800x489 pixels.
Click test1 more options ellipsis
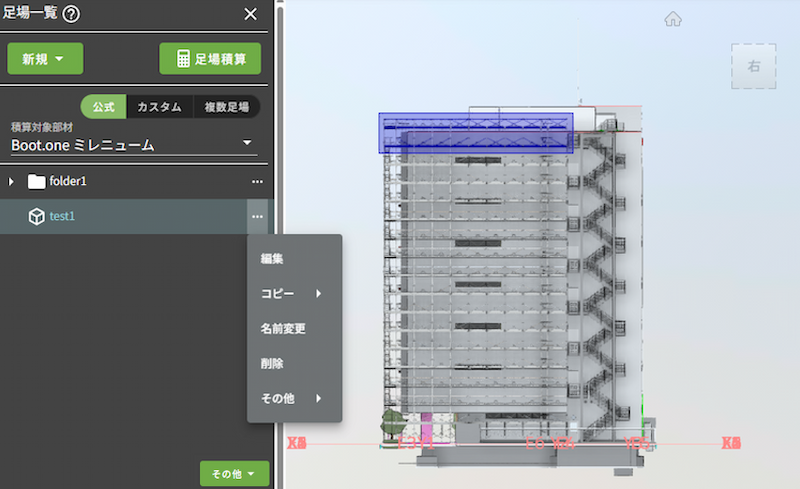point(257,216)
